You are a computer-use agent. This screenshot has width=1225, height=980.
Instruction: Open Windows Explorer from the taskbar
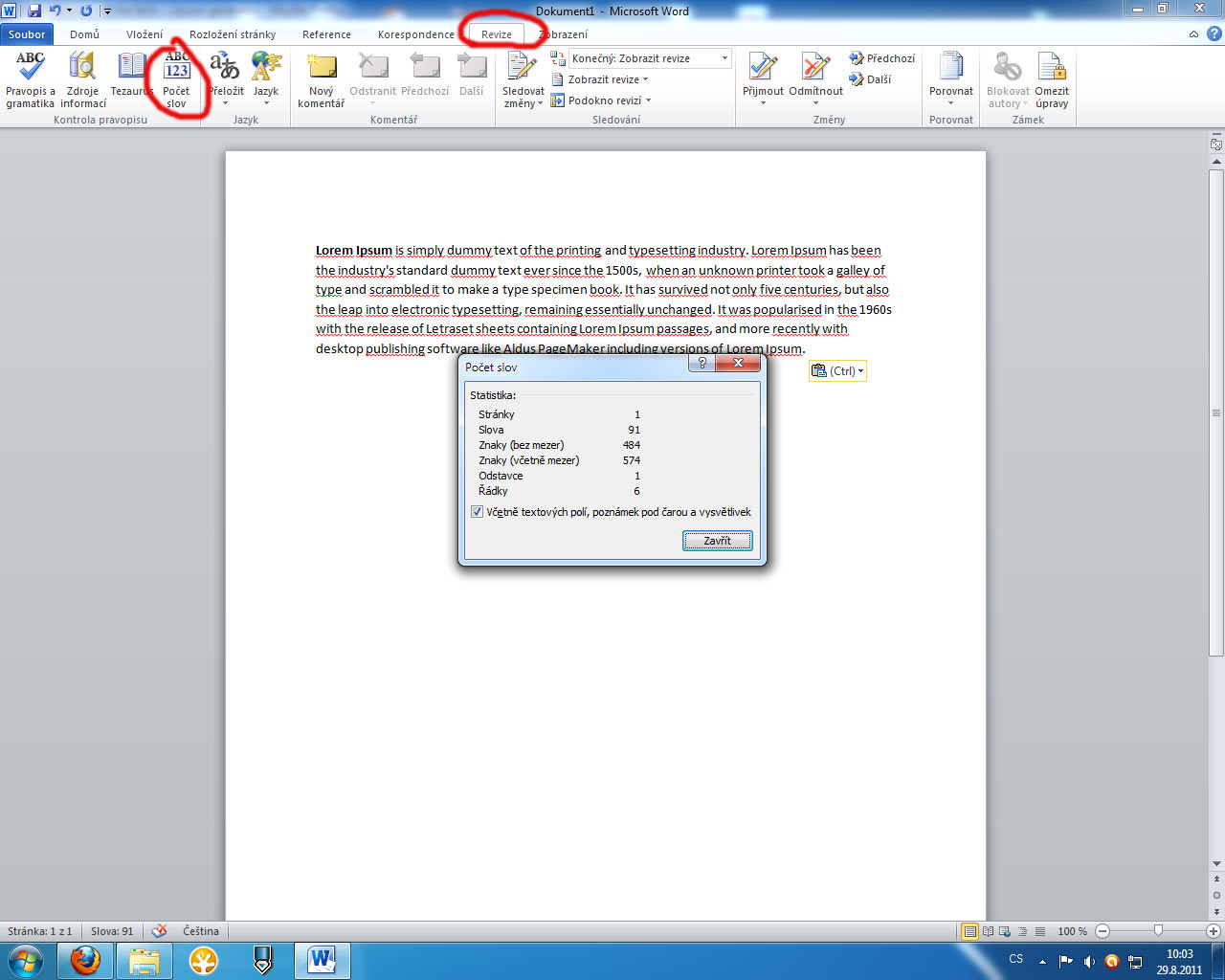click(145, 960)
